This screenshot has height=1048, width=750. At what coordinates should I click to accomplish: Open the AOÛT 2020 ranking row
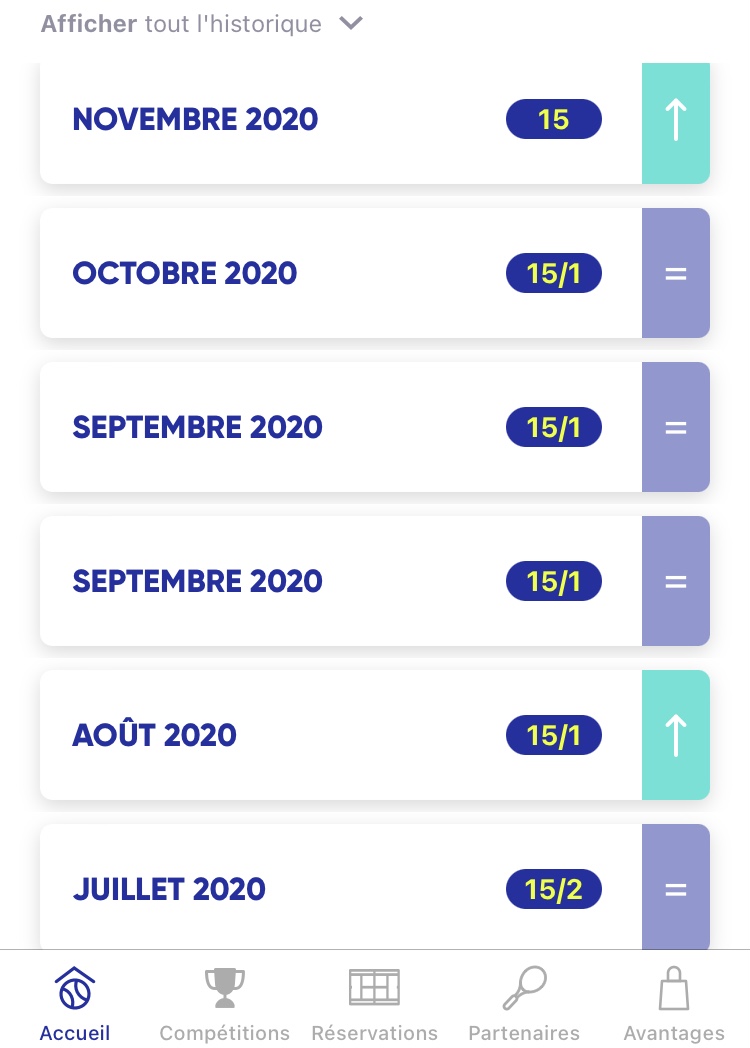155,735
